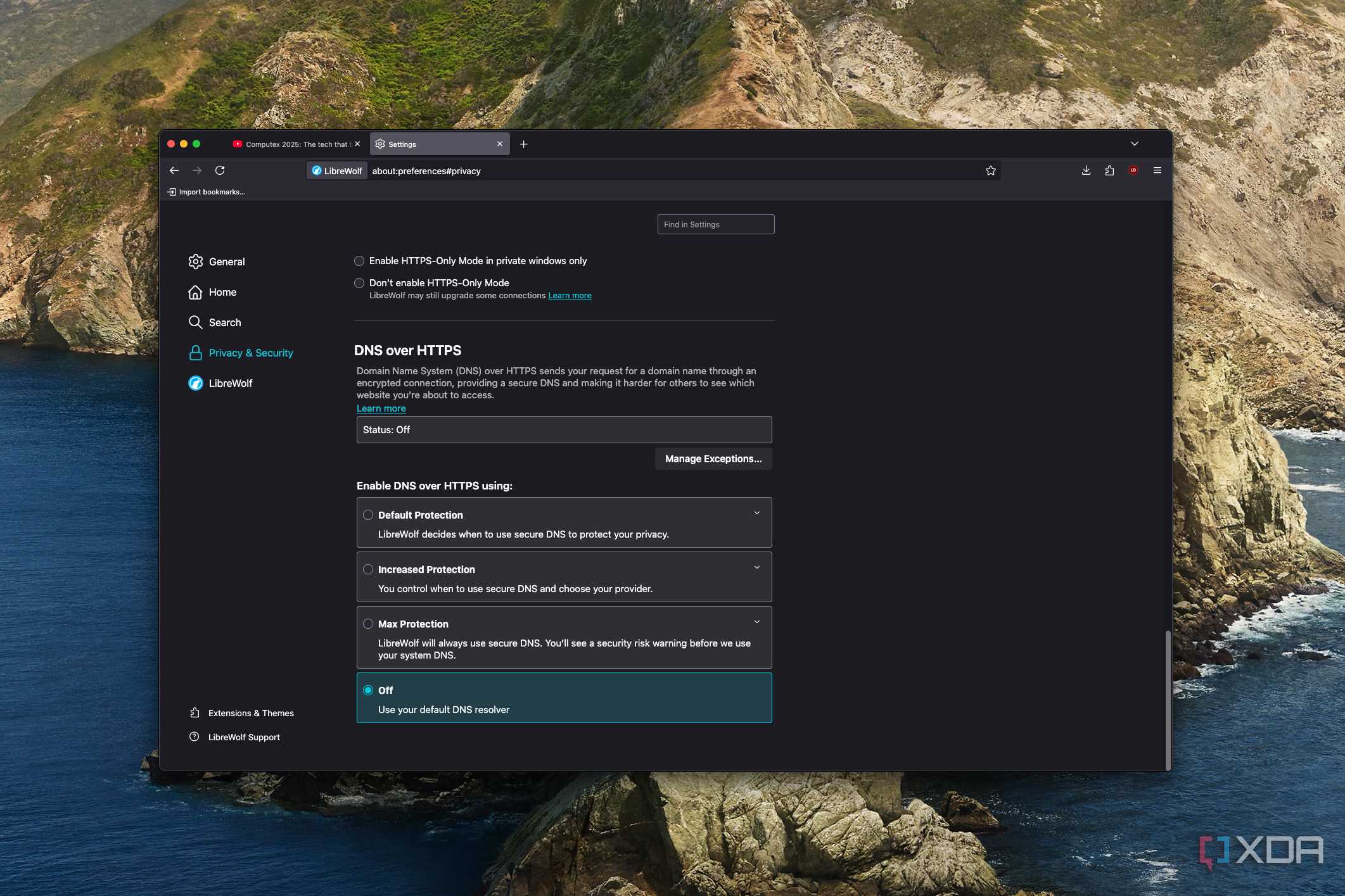Click the DNS over HTTPS heading

(408, 350)
